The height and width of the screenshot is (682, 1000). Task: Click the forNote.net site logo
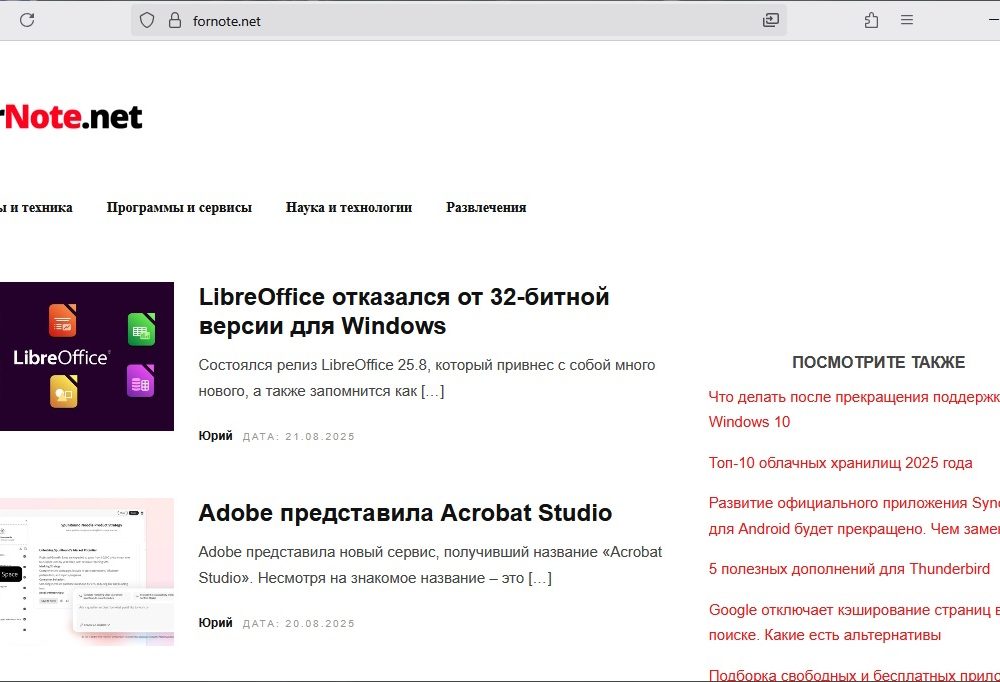(x=72, y=117)
